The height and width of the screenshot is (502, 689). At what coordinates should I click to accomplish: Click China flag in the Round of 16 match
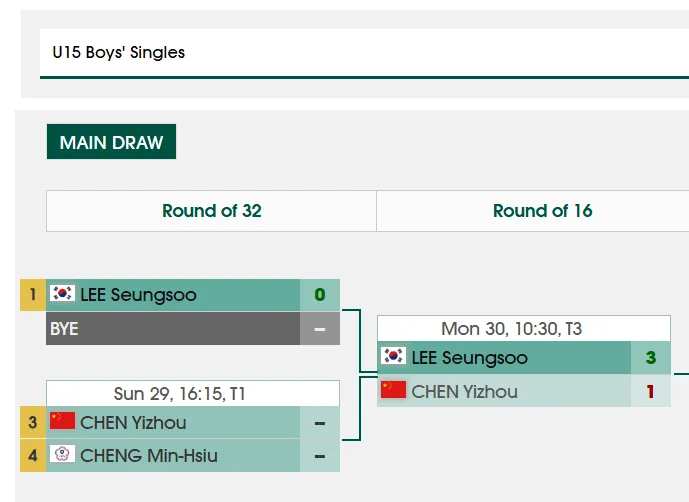pos(393,390)
